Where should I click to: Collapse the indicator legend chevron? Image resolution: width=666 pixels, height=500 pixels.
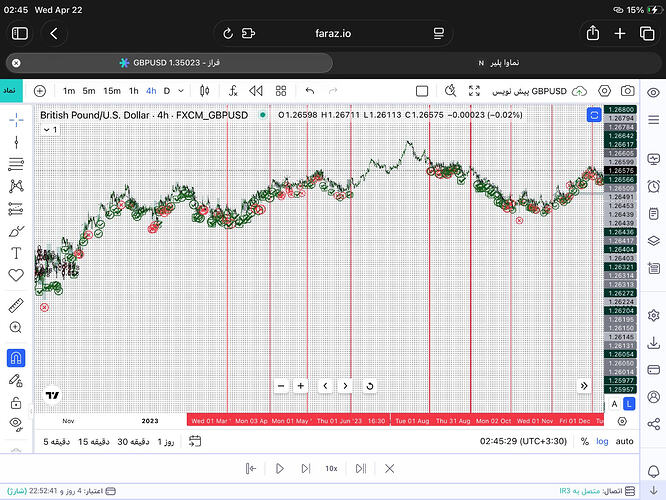coord(47,130)
